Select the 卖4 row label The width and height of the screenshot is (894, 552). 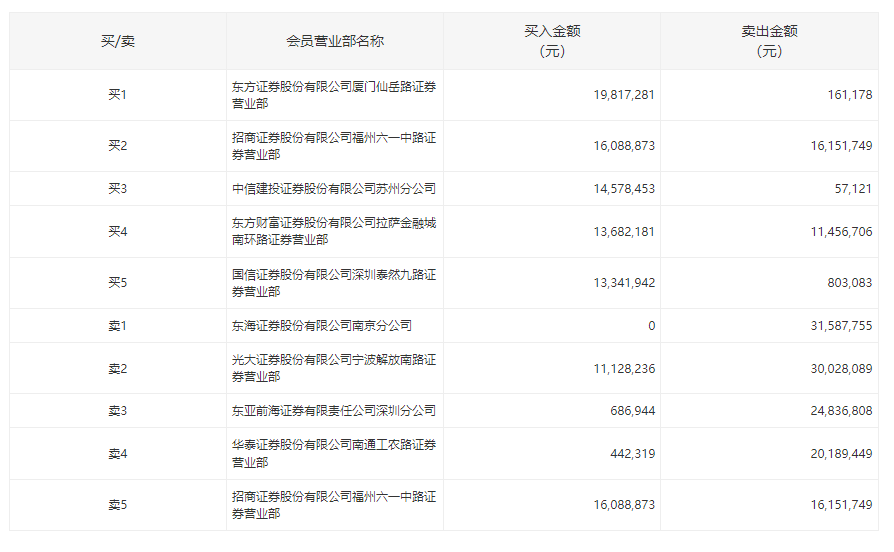pos(118,454)
